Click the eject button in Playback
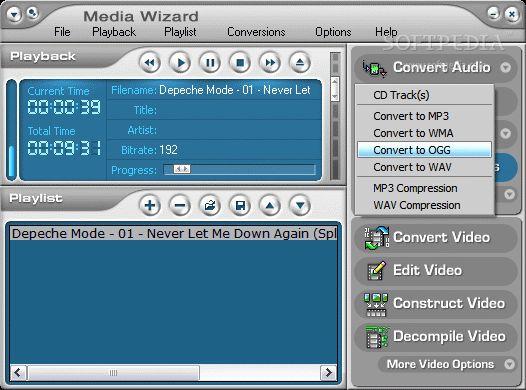The image size is (526, 390). click(300, 63)
